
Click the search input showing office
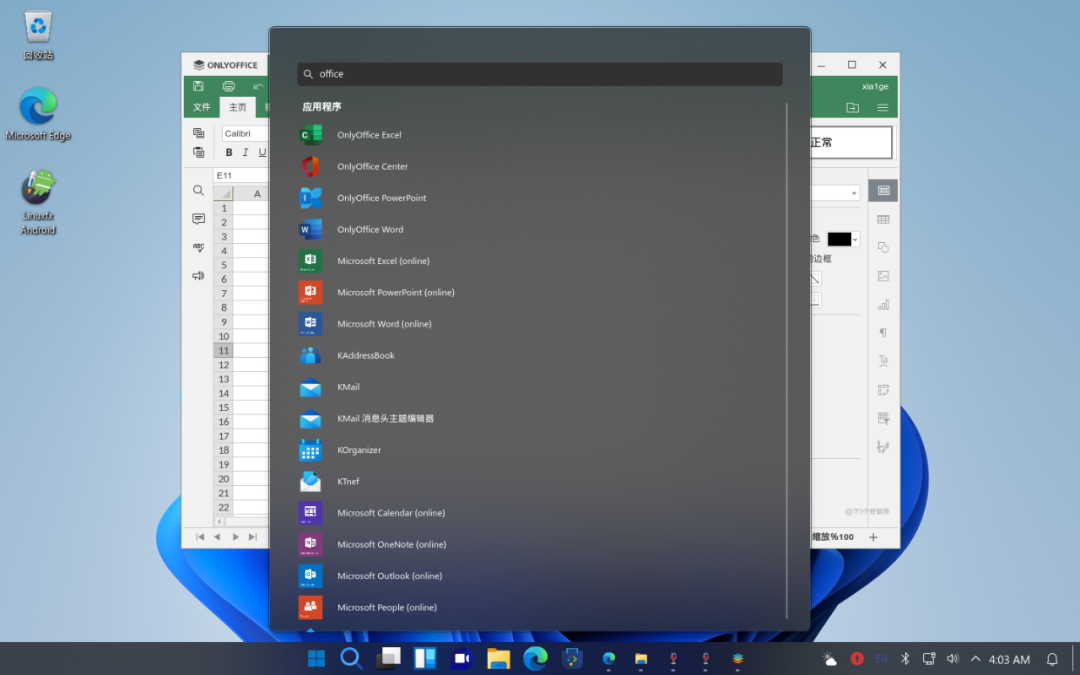[540, 73]
